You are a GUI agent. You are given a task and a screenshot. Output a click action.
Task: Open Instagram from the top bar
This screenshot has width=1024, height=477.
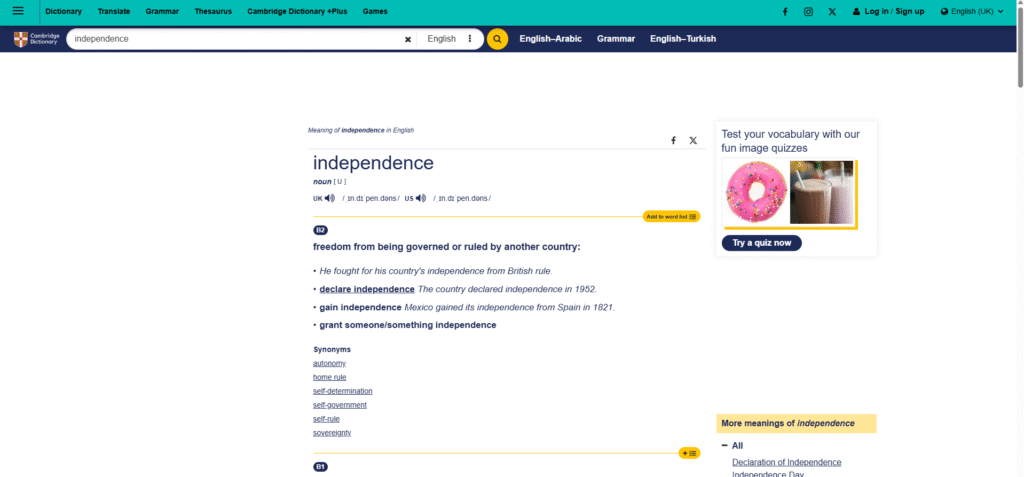[x=808, y=12]
